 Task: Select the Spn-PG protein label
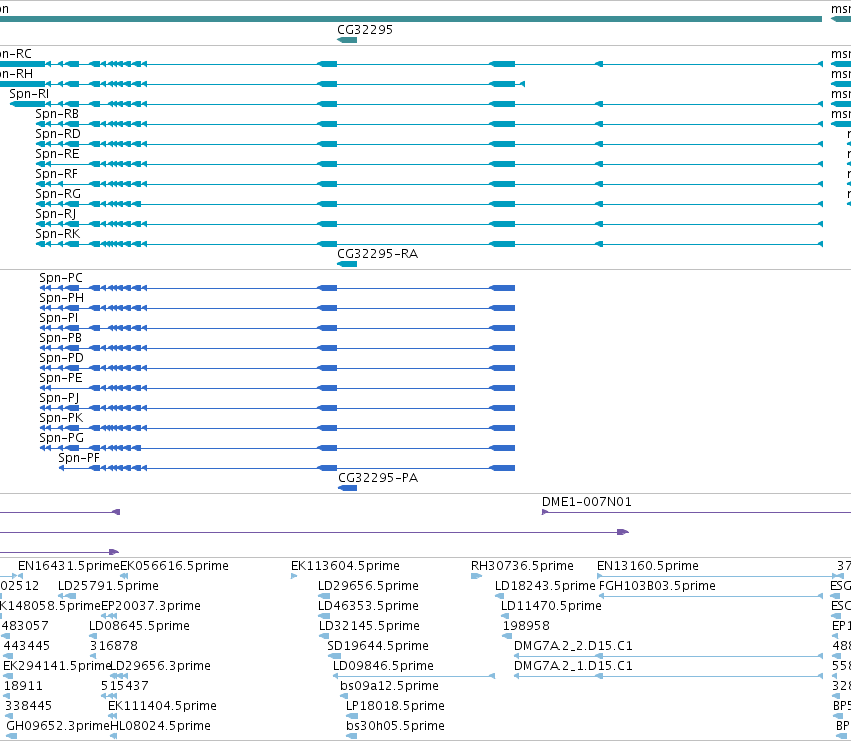click(x=61, y=438)
